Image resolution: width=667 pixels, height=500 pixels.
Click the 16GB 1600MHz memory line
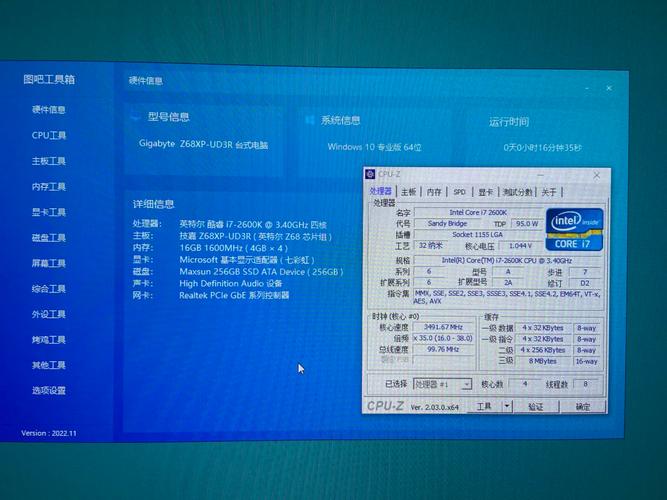(x=234, y=248)
